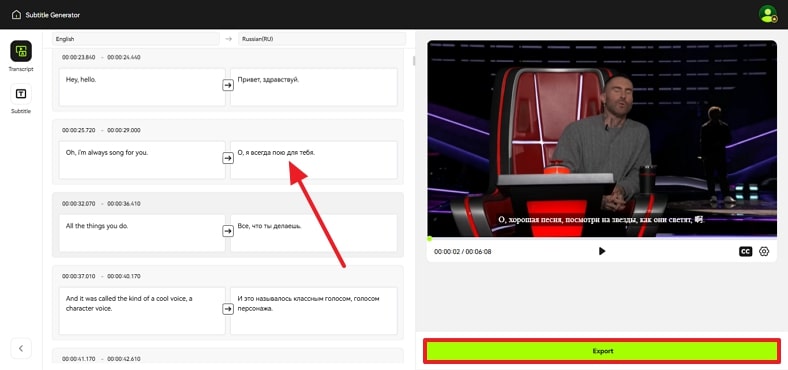The image size is (788, 370).
Task: Select the start timestamp 00:00:32.070
Action: pos(78,204)
